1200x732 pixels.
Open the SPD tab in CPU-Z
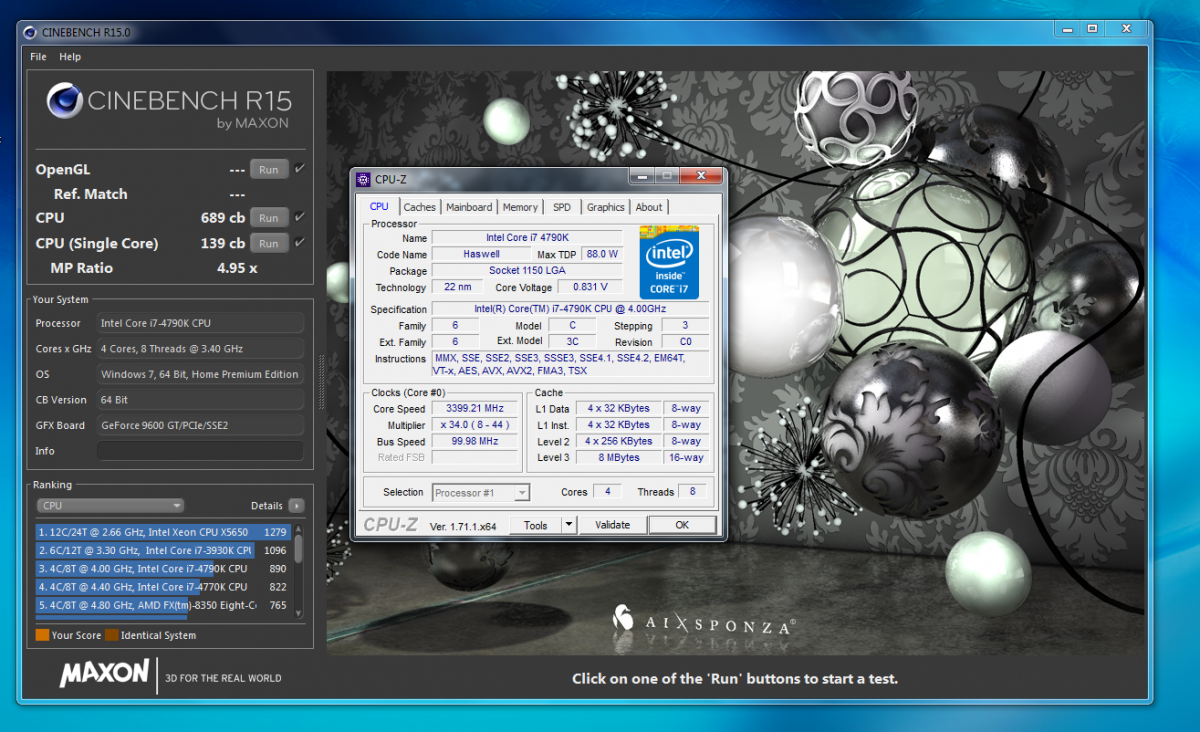(x=562, y=207)
